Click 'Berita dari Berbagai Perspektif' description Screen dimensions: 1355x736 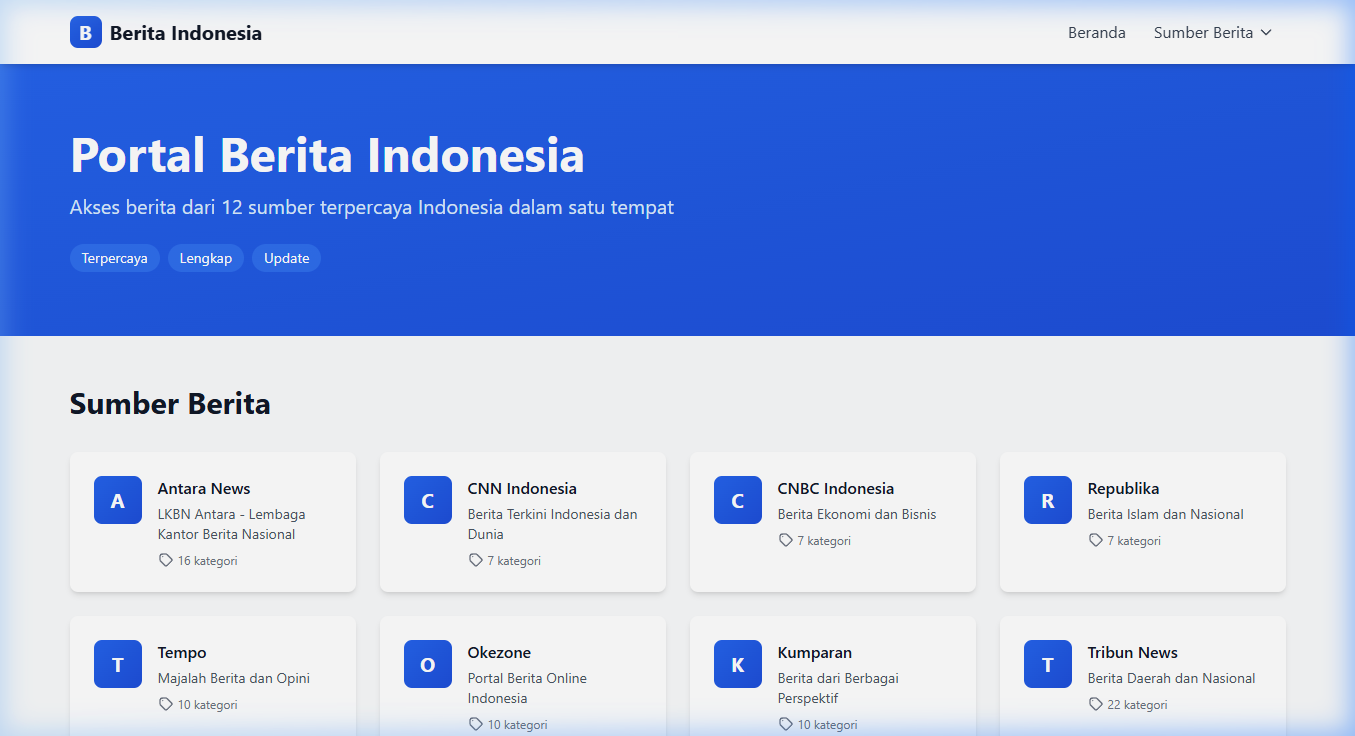click(x=838, y=688)
